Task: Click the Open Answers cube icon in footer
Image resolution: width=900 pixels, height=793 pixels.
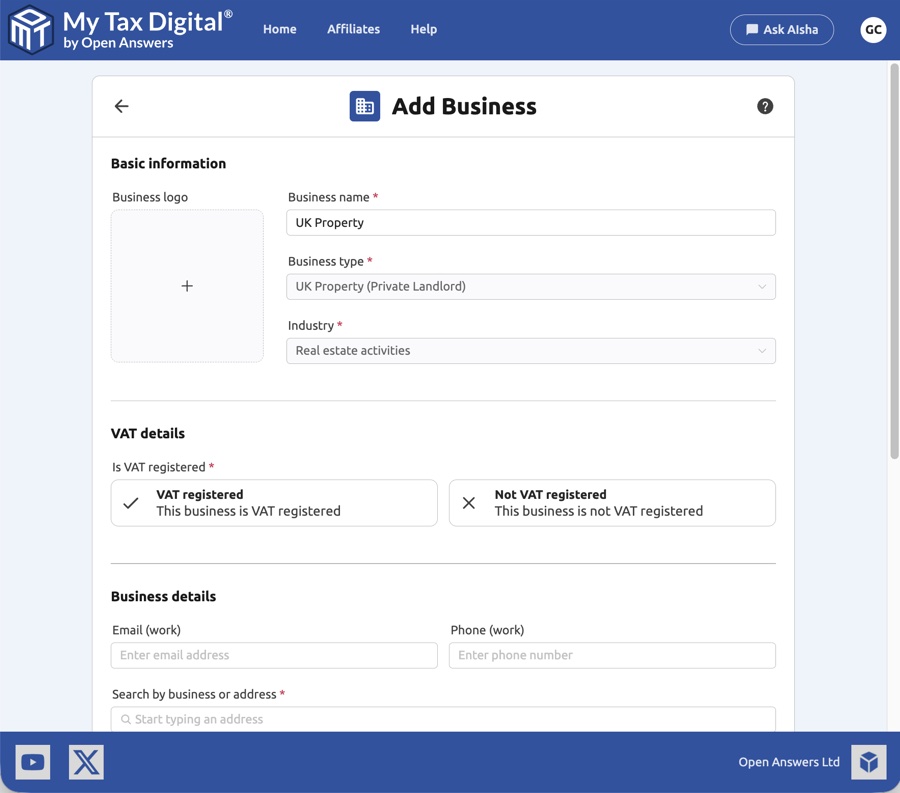Action: coord(868,762)
